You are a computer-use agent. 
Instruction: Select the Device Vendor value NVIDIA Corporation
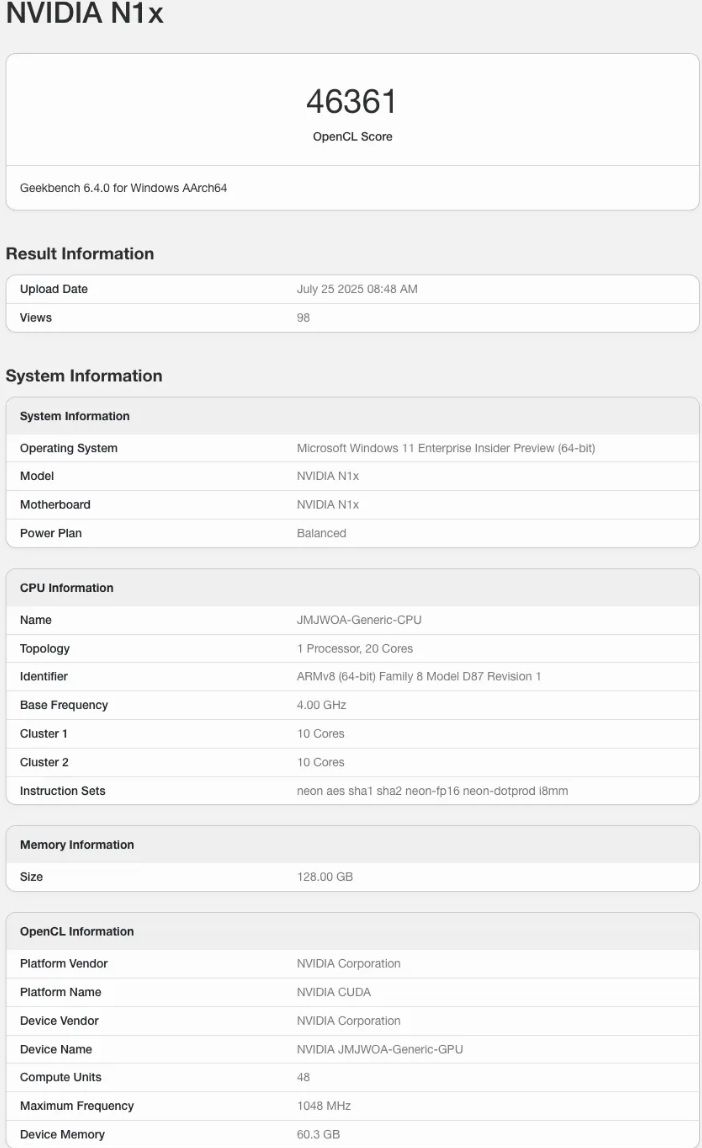click(x=348, y=1021)
